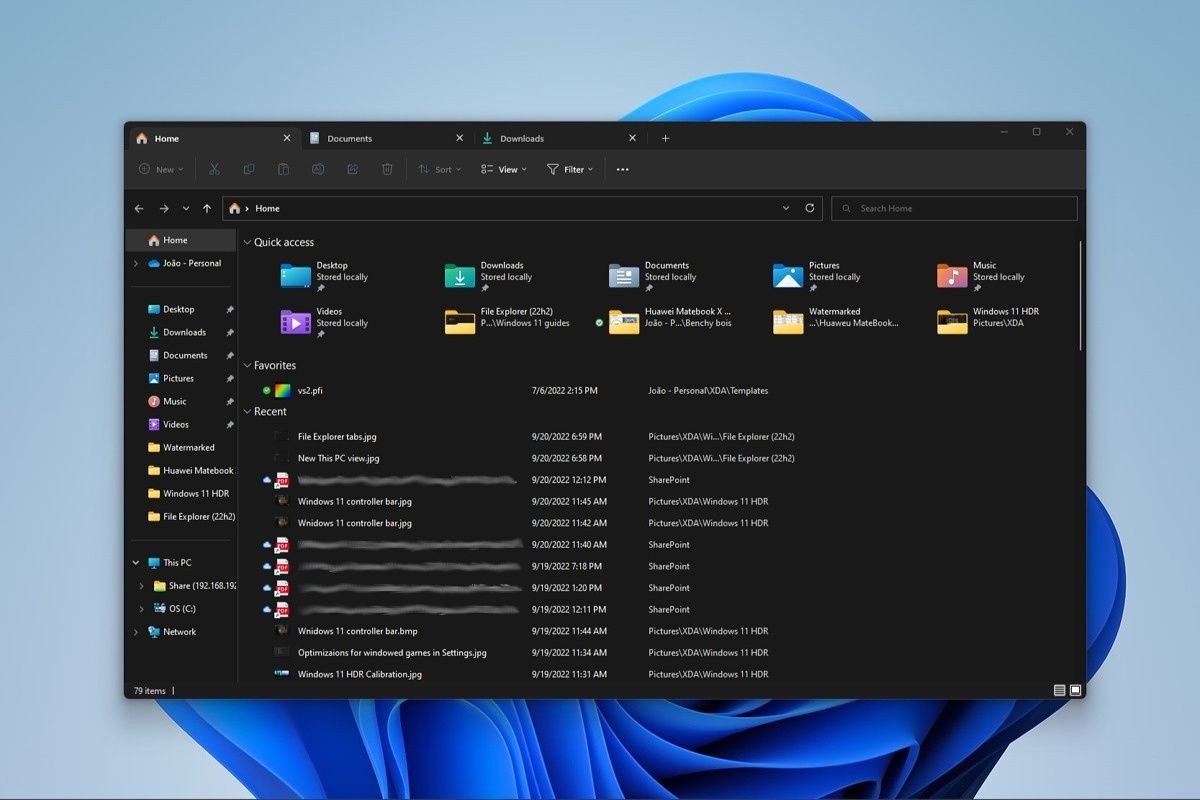Open the Filter dropdown menu
This screenshot has width=1200, height=800.
[x=570, y=170]
